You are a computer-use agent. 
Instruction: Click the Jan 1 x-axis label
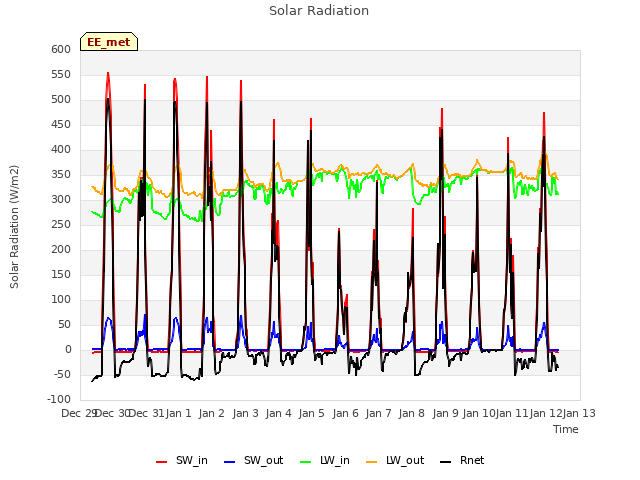179,413
